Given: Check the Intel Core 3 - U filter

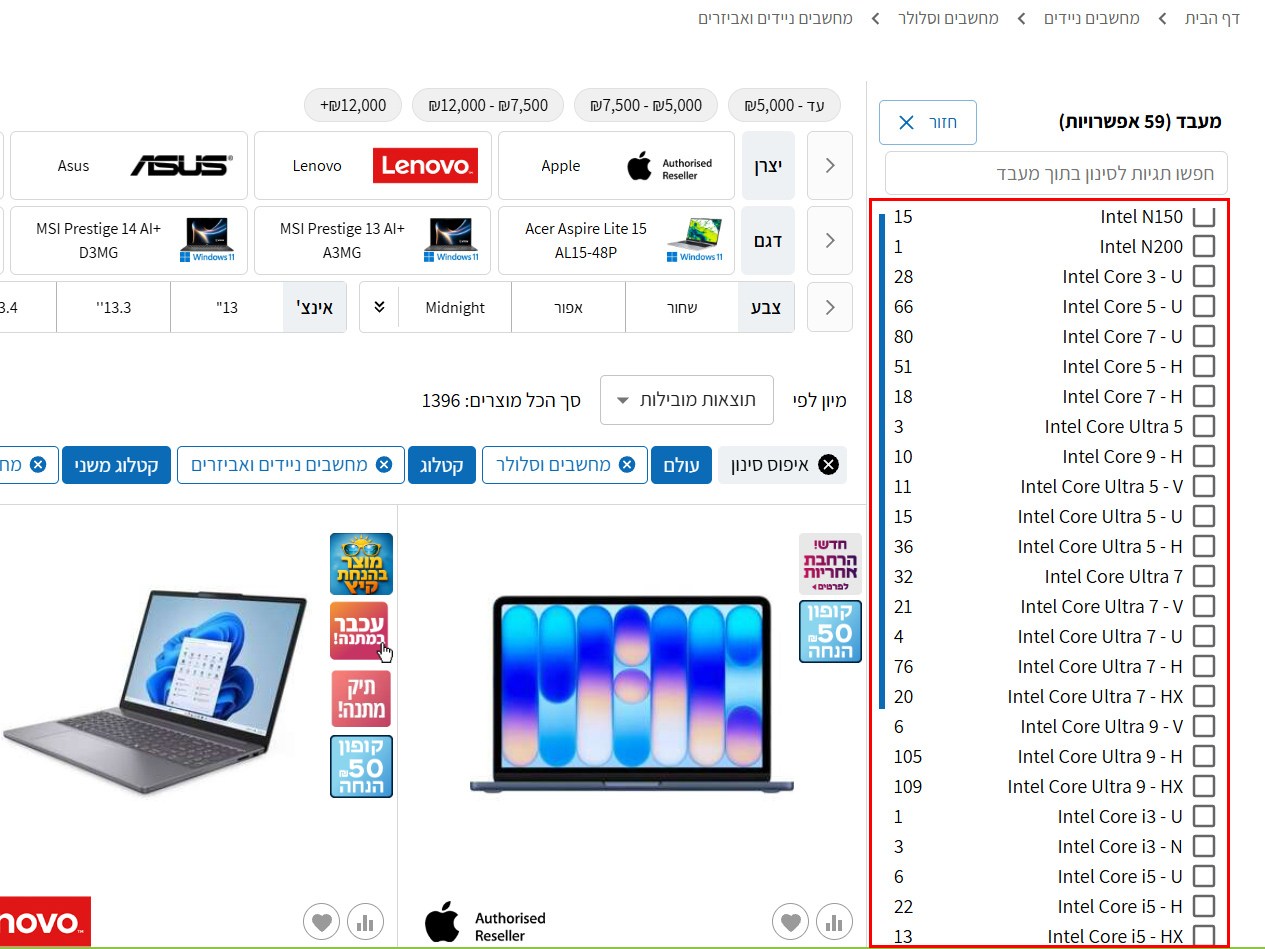Looking at the screenshot, I should click(x=1204, y=276).
